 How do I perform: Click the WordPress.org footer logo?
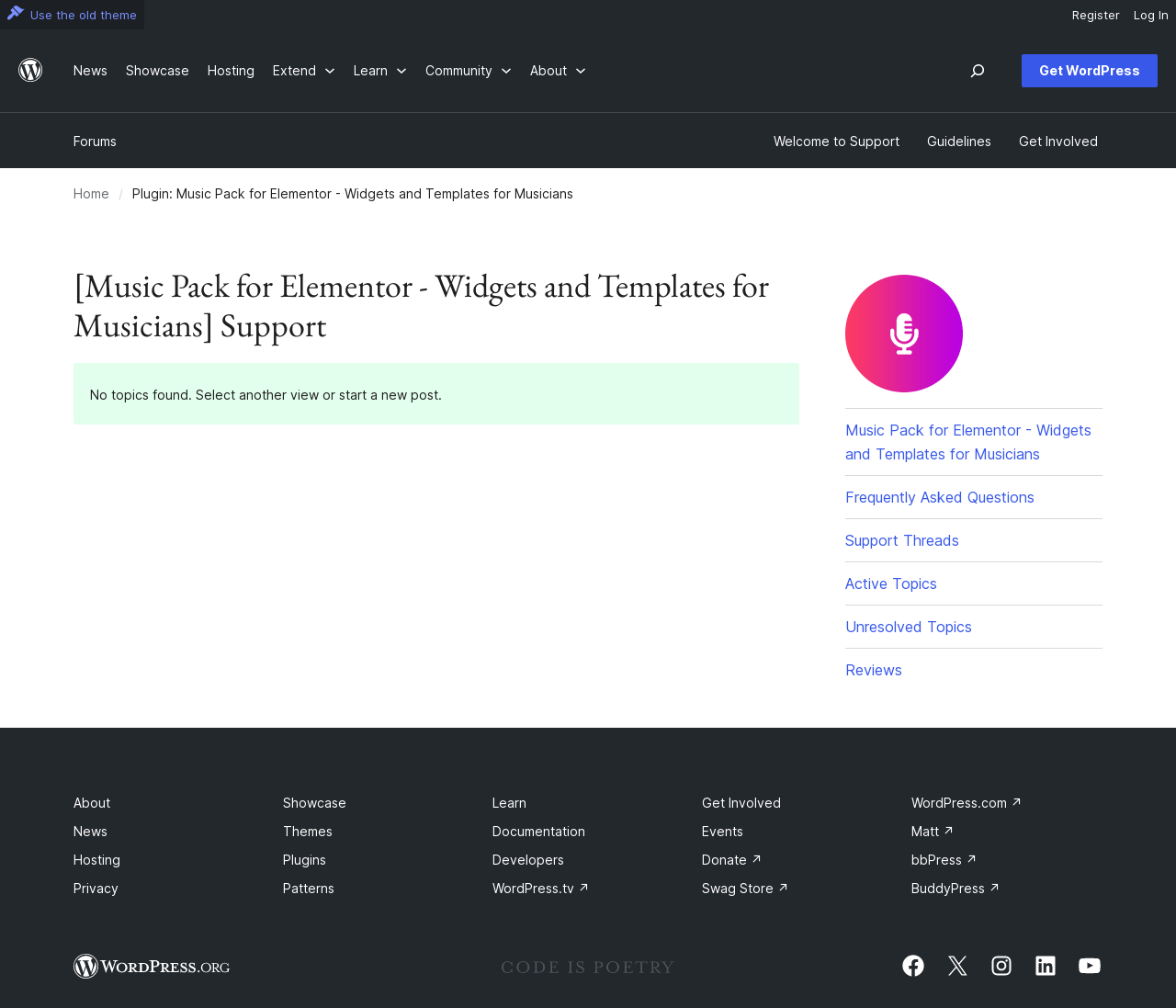(x=152, y=966)
